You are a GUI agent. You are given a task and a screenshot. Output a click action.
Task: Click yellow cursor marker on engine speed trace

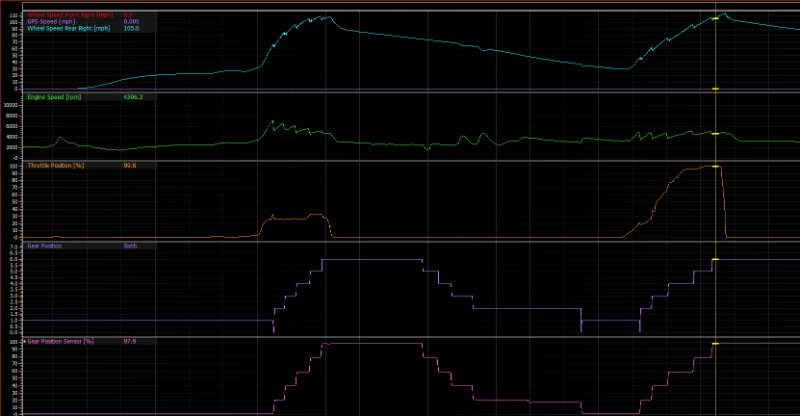point(715,133)
